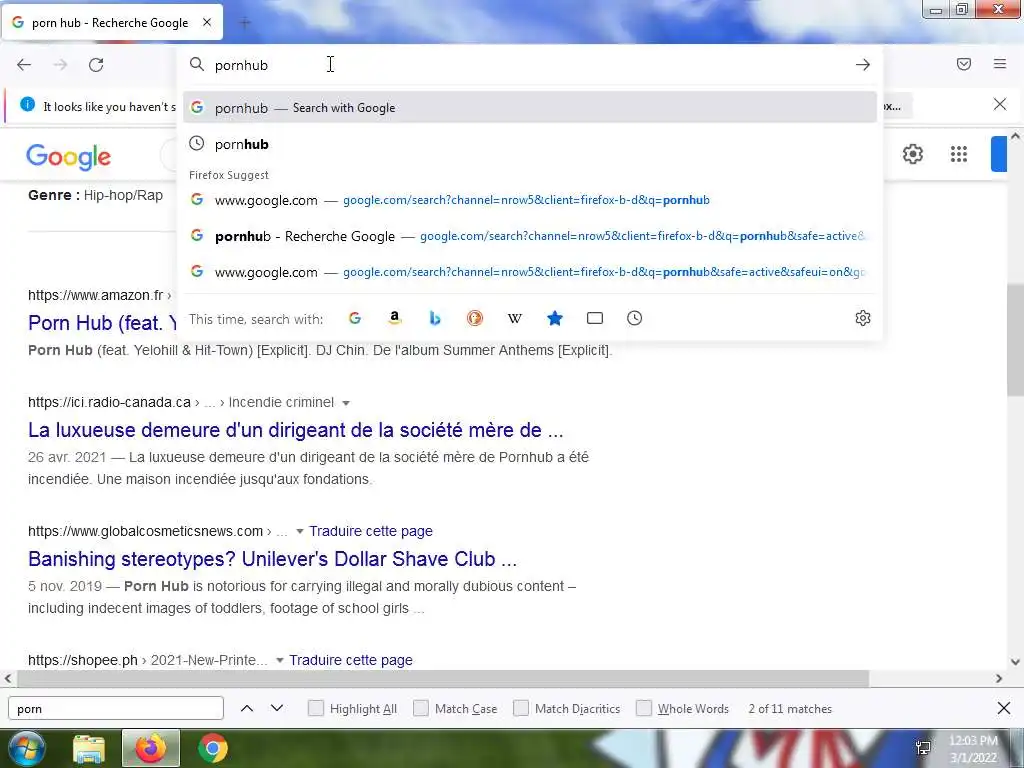The image size is (1024, 768).
Task: Open the Save to Pocket icon
Action: coord(964,64)
